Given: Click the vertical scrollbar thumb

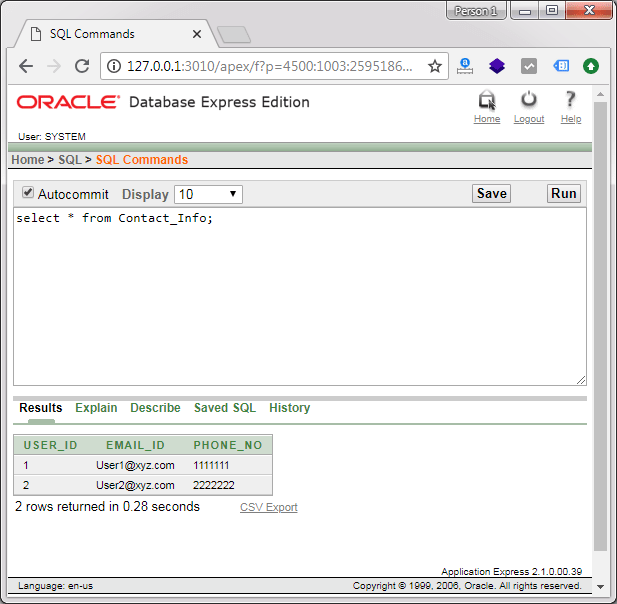Looking at the screenshot, I should click(600, 327).
